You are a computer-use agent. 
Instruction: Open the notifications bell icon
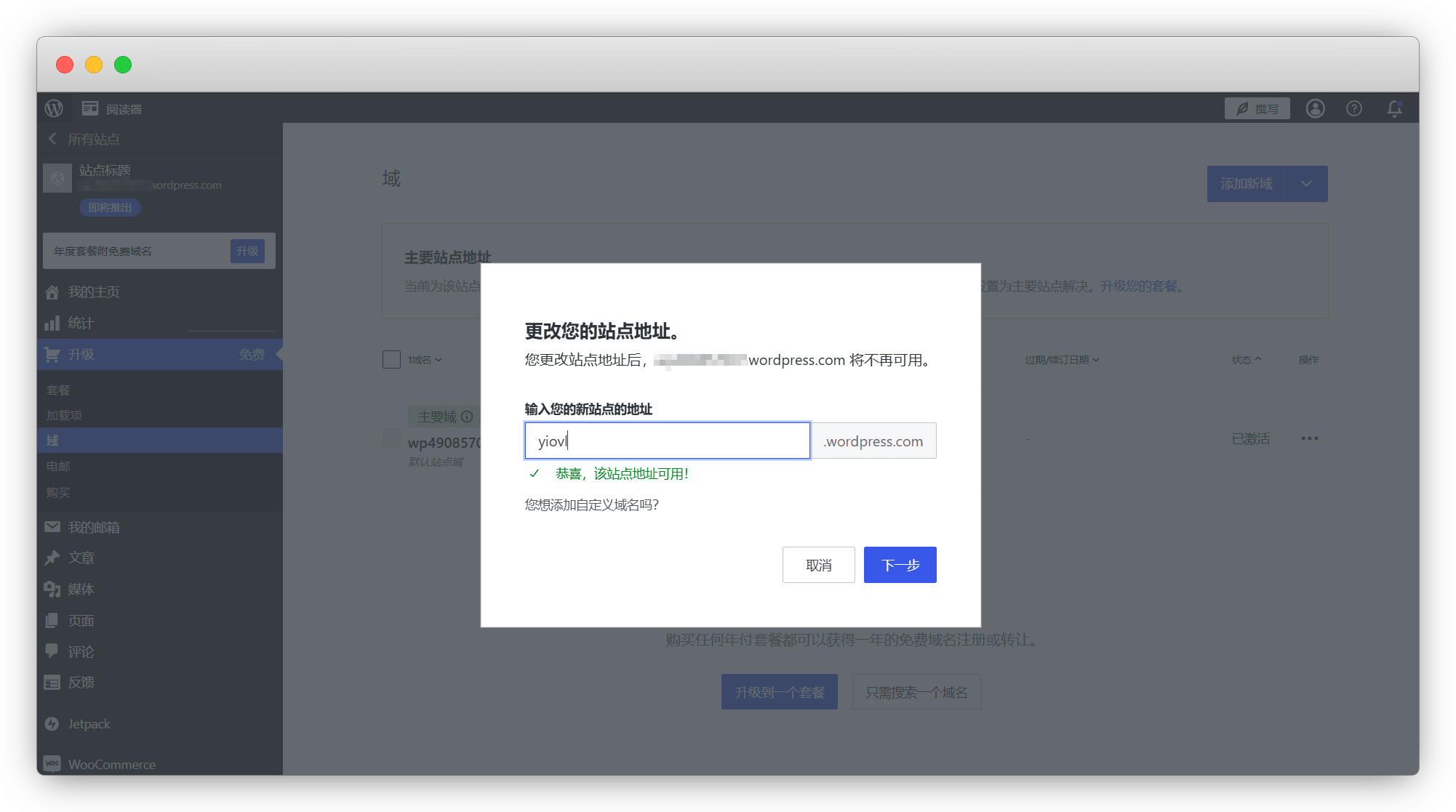[1394, 108]
